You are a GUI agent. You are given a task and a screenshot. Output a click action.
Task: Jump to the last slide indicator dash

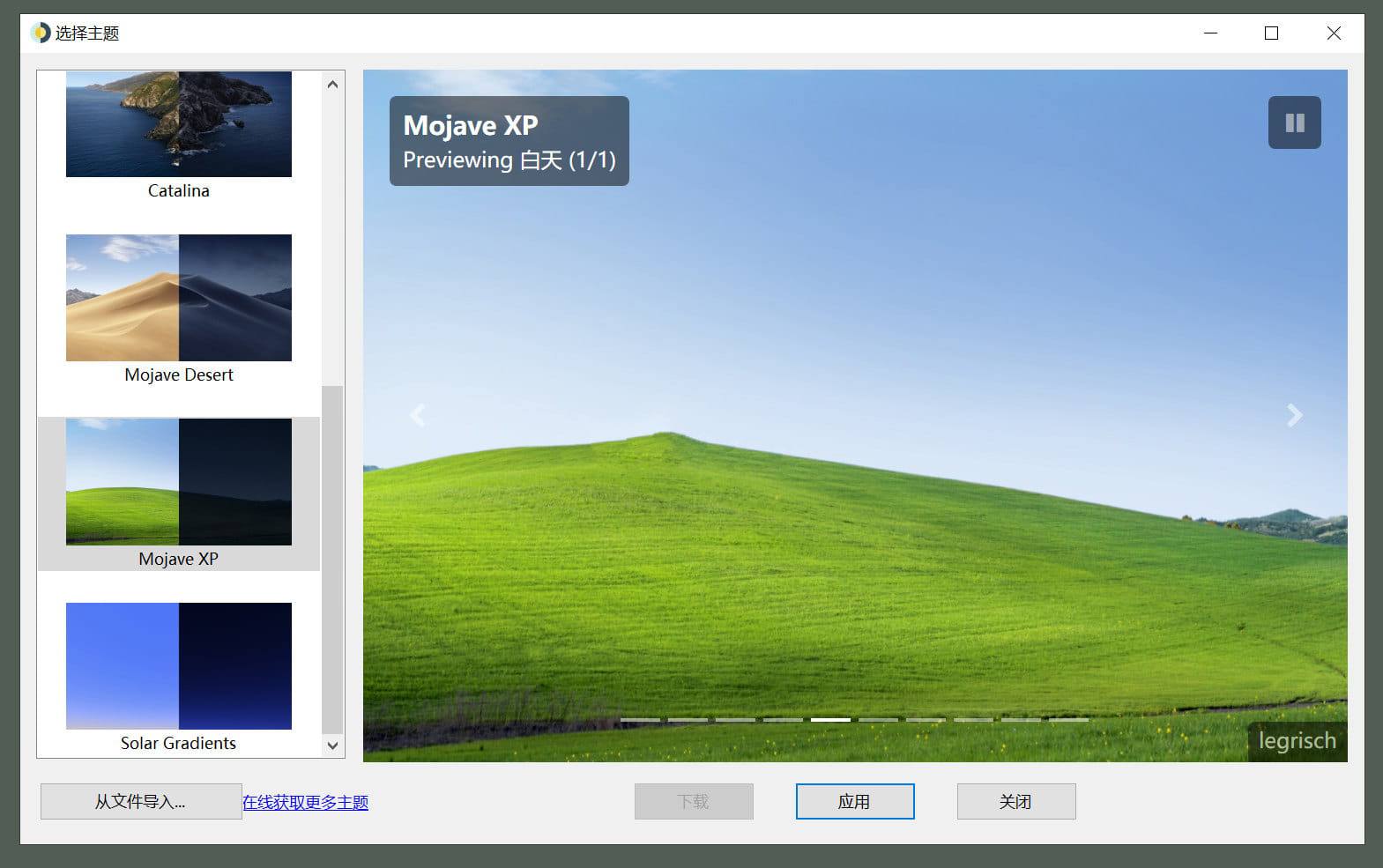(x=1068, y=720)
